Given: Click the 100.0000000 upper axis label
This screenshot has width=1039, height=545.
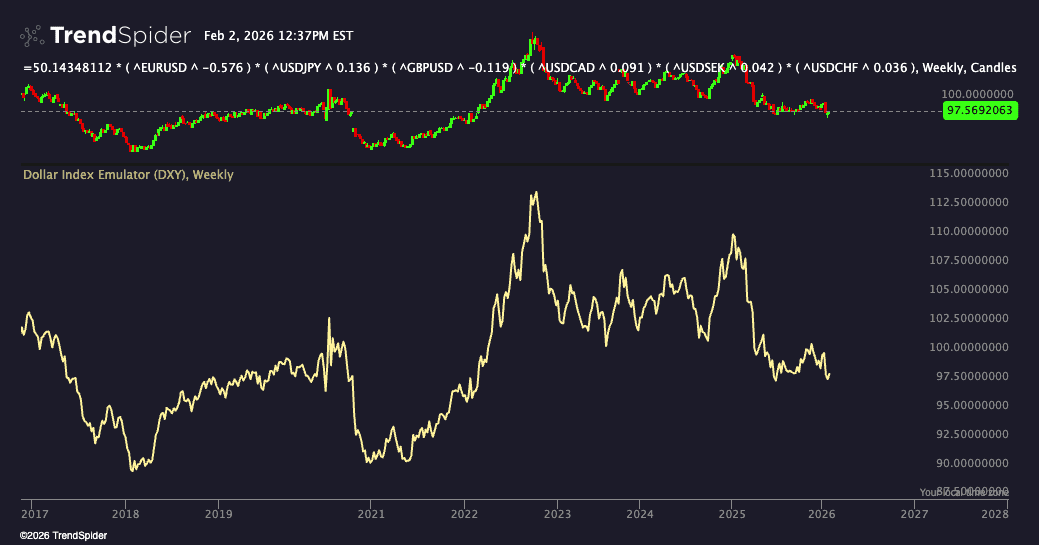Looking at the screenshot, I should (x=977, y=94).
